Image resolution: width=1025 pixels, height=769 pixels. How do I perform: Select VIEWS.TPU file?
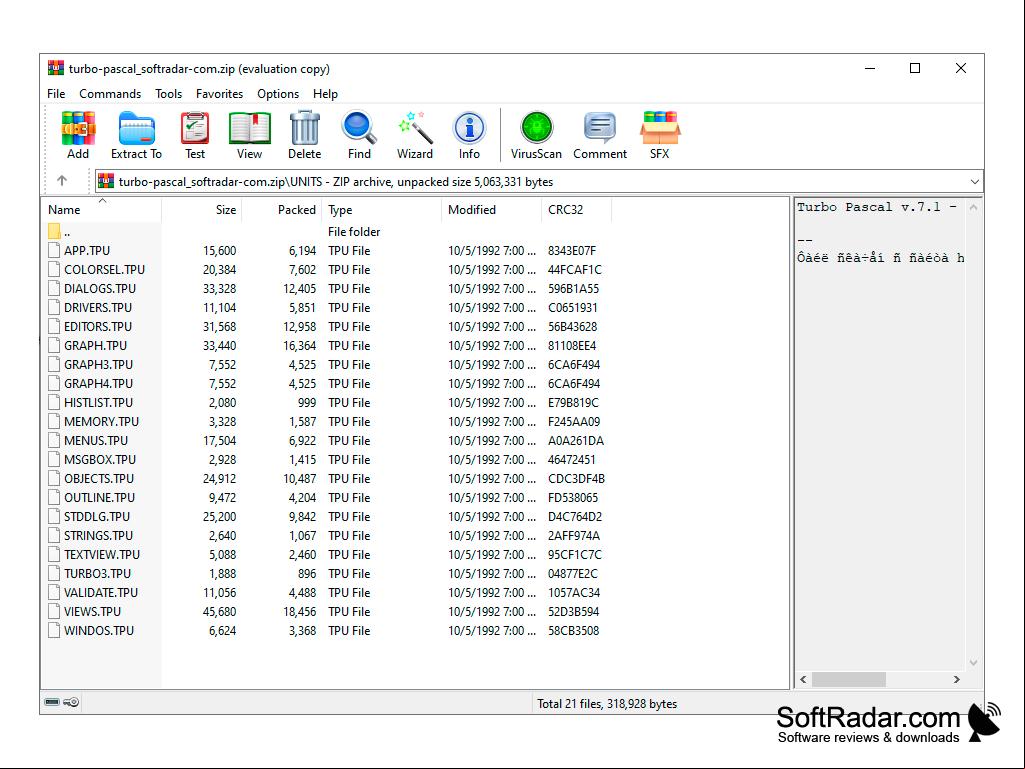92,611
